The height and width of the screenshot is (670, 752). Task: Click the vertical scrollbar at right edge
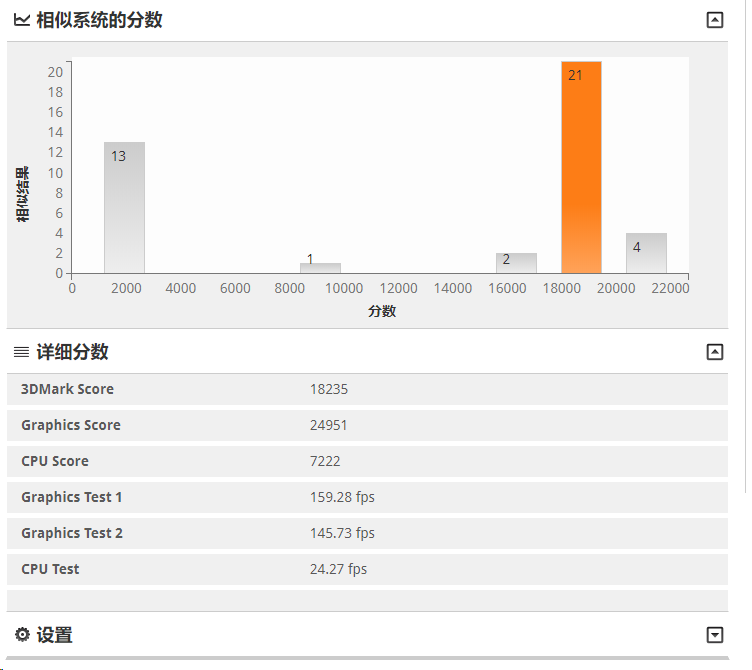tap(746, 247)
